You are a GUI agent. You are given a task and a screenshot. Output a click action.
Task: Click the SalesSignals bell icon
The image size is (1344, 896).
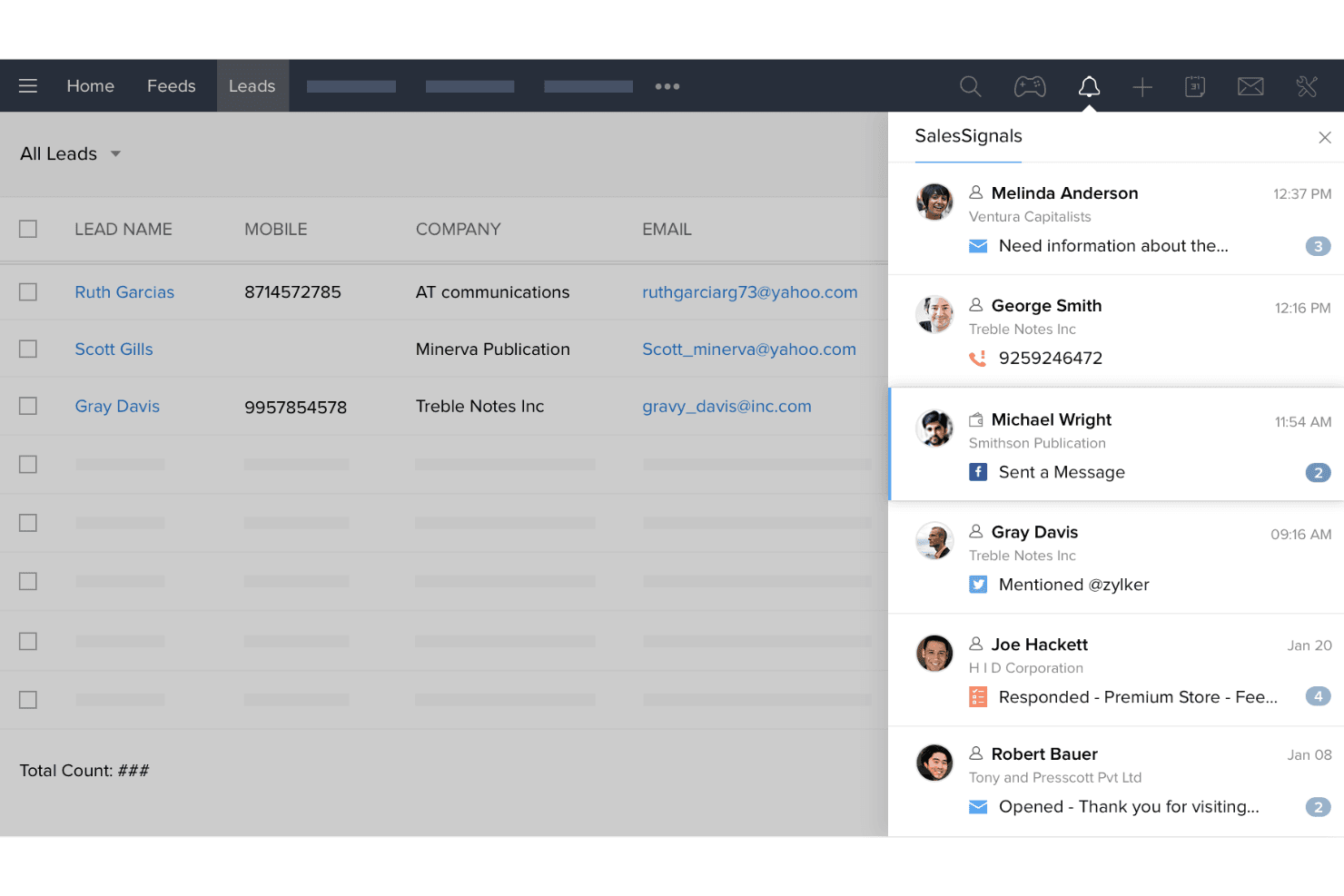click(1089, 86)
